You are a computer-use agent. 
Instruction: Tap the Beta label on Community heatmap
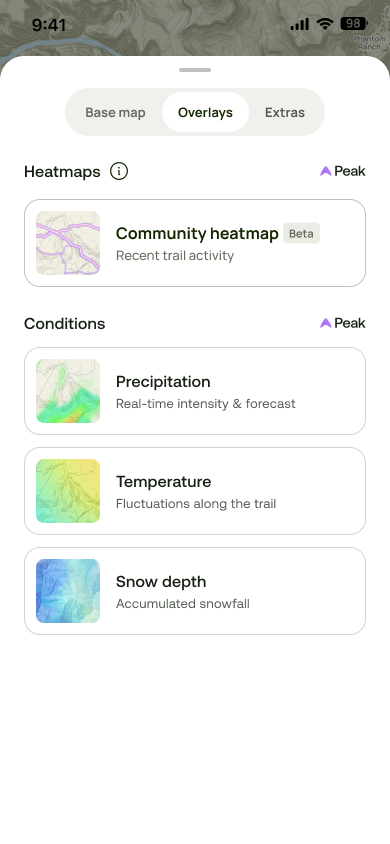301,234
